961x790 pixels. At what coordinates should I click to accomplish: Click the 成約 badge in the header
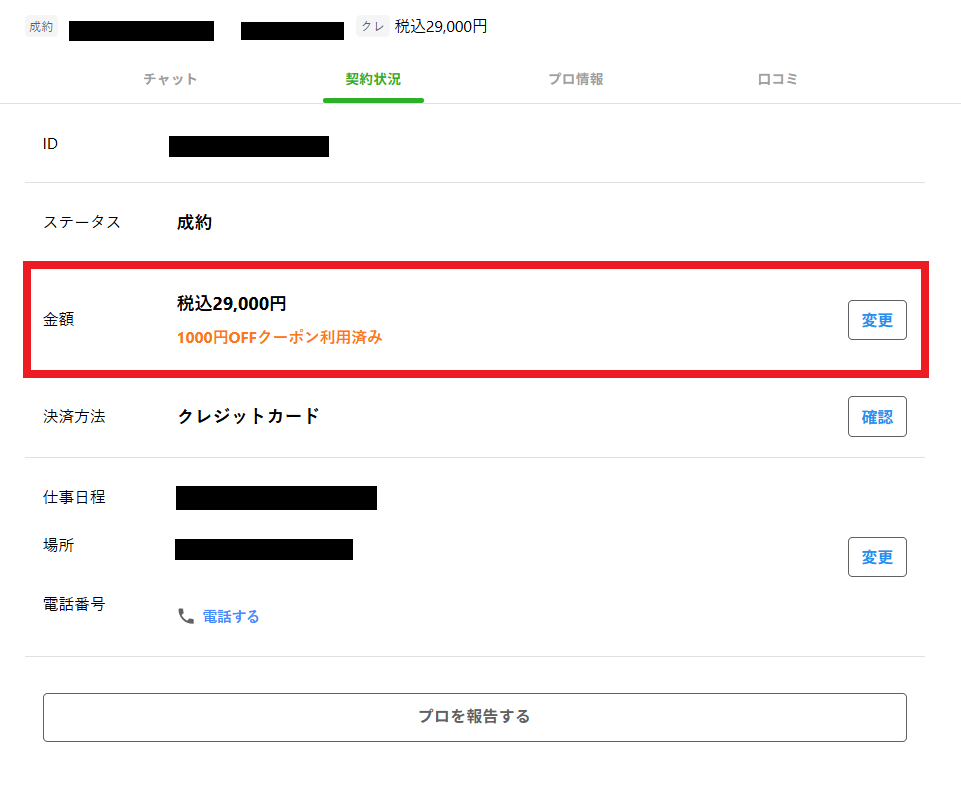[x=41, y=27]
